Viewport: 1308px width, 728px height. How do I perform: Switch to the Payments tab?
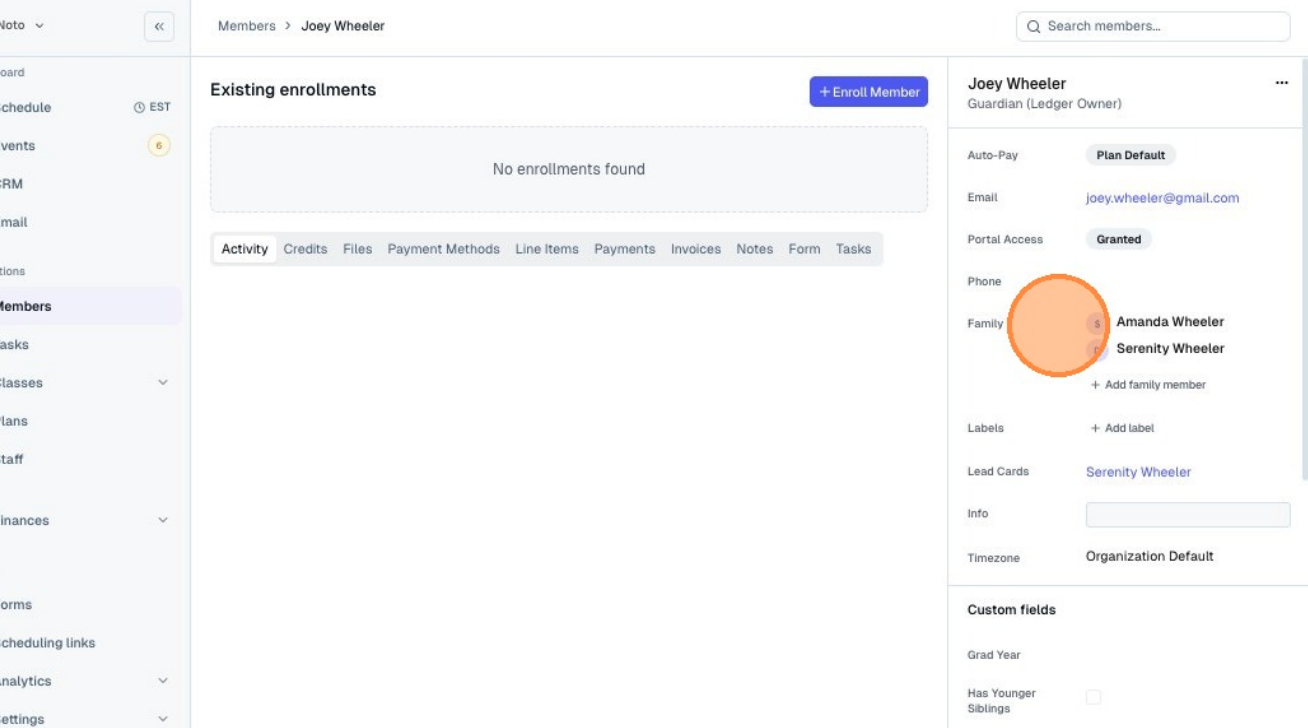click(624, 249)
